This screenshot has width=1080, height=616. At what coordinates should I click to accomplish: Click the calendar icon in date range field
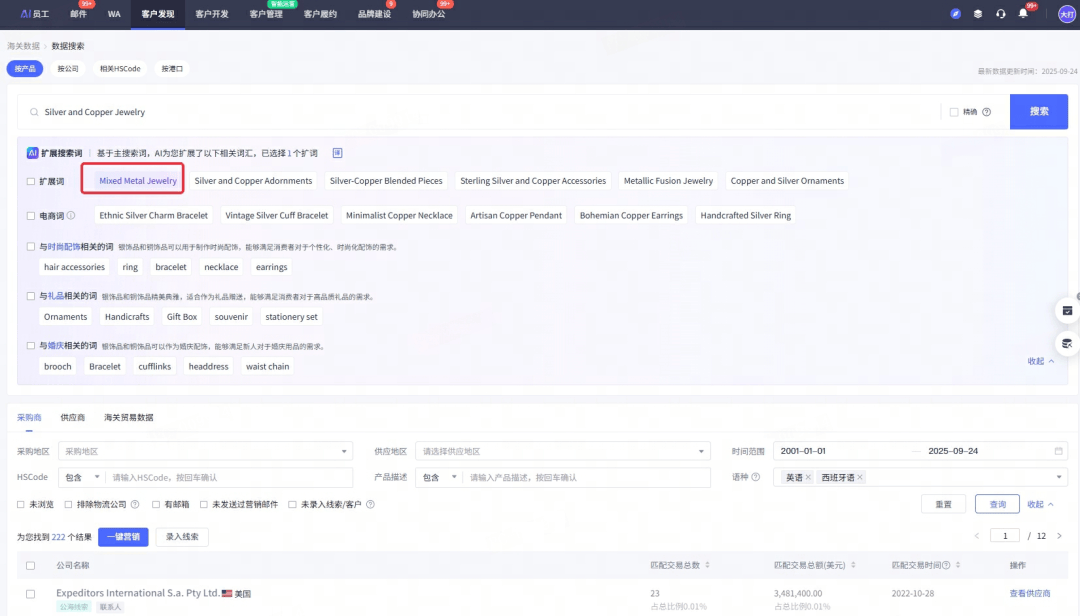pyautogui.click(x=1059, y=451)
